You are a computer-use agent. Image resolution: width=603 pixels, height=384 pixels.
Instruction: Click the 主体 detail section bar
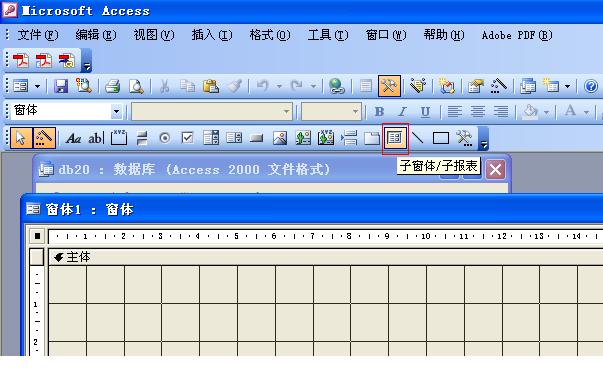[x=325, y=257]
